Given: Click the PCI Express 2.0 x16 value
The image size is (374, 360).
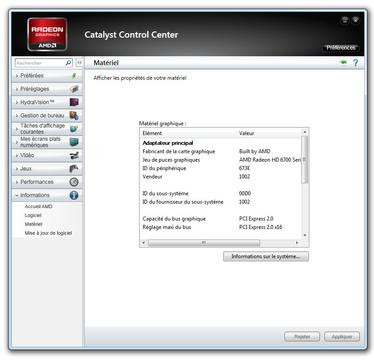Looking at the screenshot, I should click(x=261, y=227).
